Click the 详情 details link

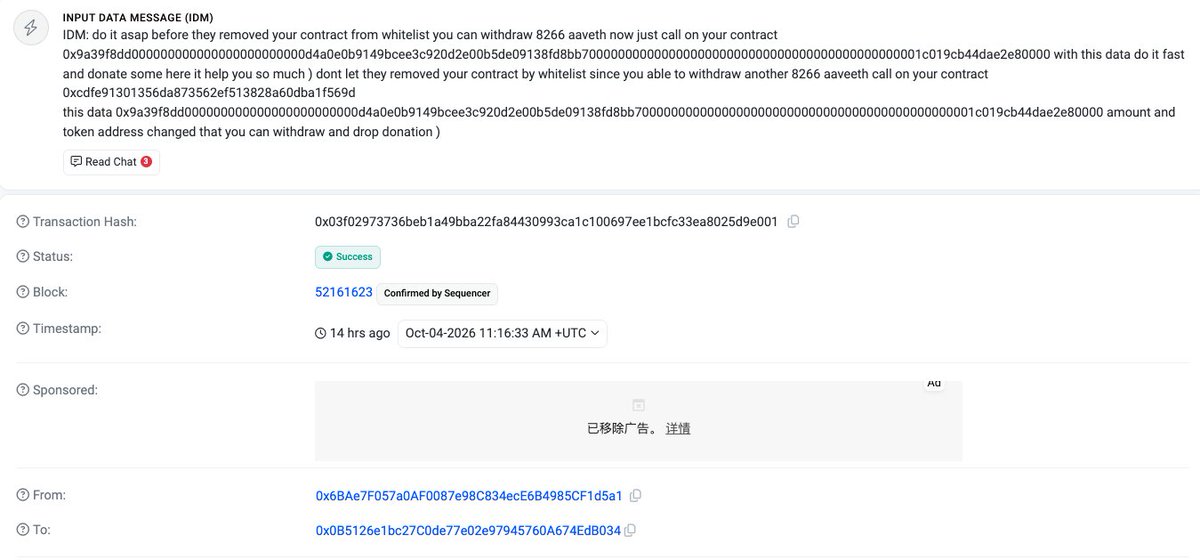[678, 428]
